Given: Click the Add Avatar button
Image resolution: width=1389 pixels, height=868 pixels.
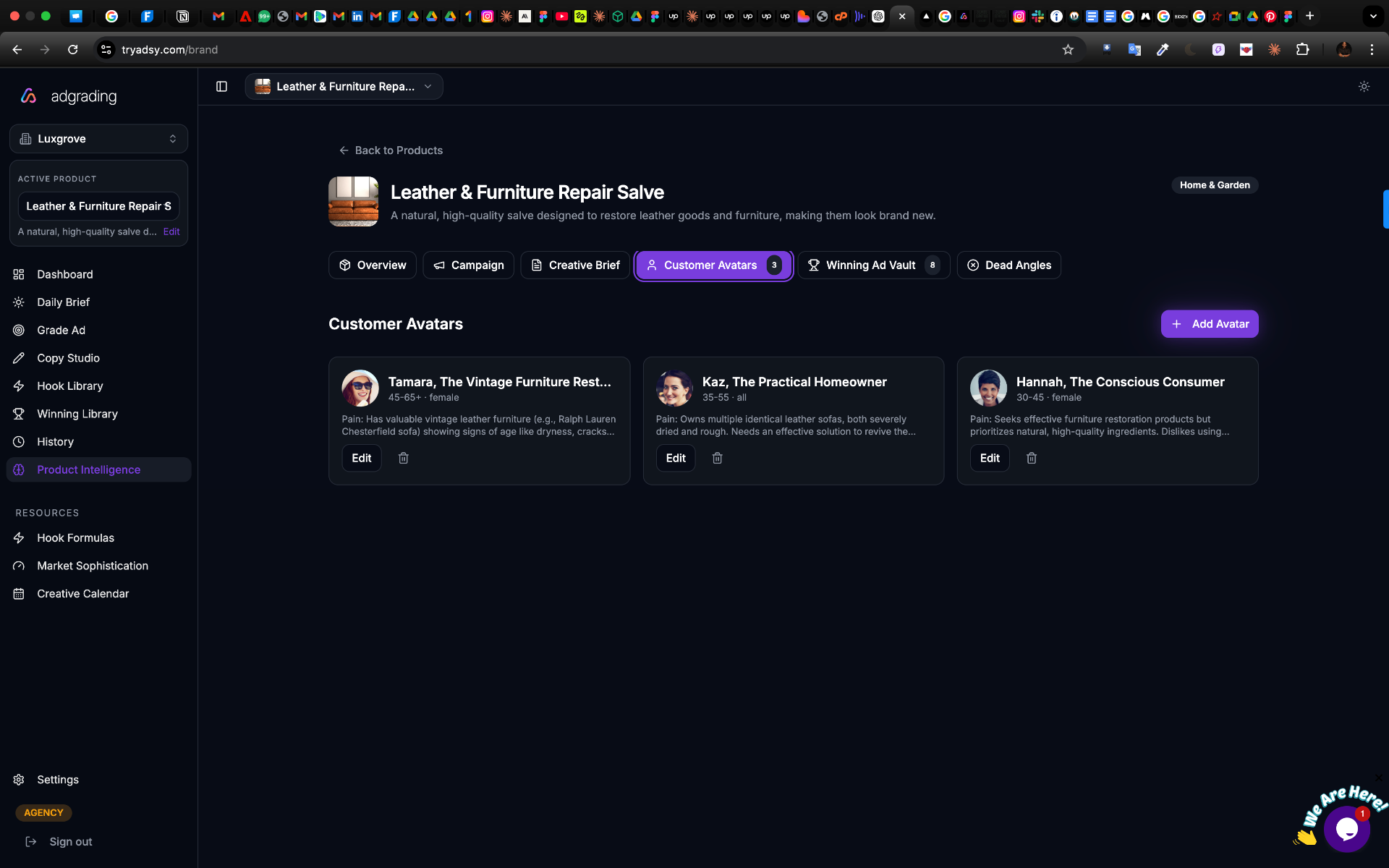Looking at the screenshot, I should [x=1210, y=324].
